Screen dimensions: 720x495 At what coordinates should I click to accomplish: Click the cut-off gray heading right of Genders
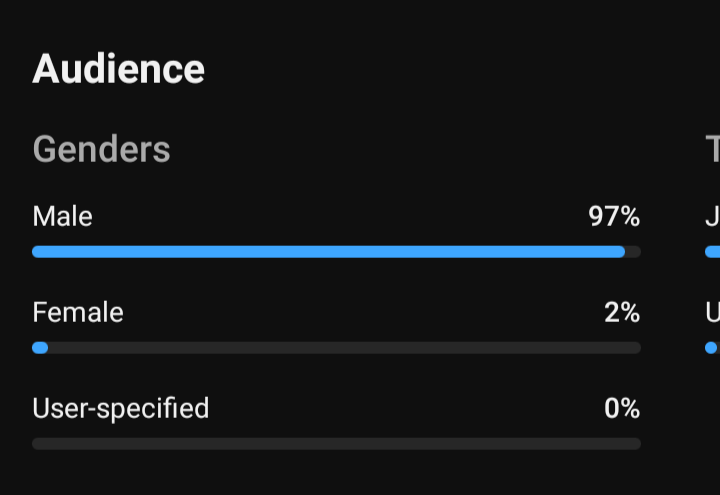[713, 149]
